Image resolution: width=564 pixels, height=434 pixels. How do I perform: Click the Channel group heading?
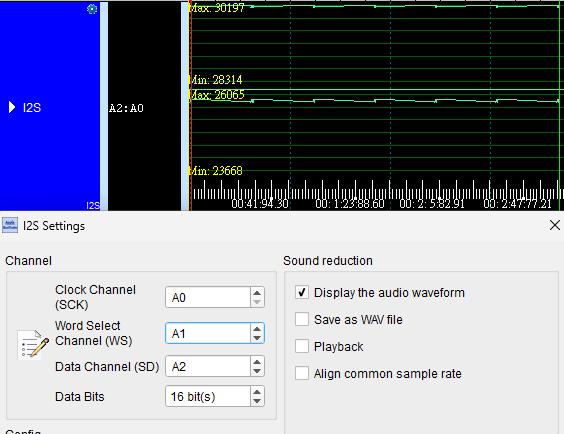(x=28, y=261)
